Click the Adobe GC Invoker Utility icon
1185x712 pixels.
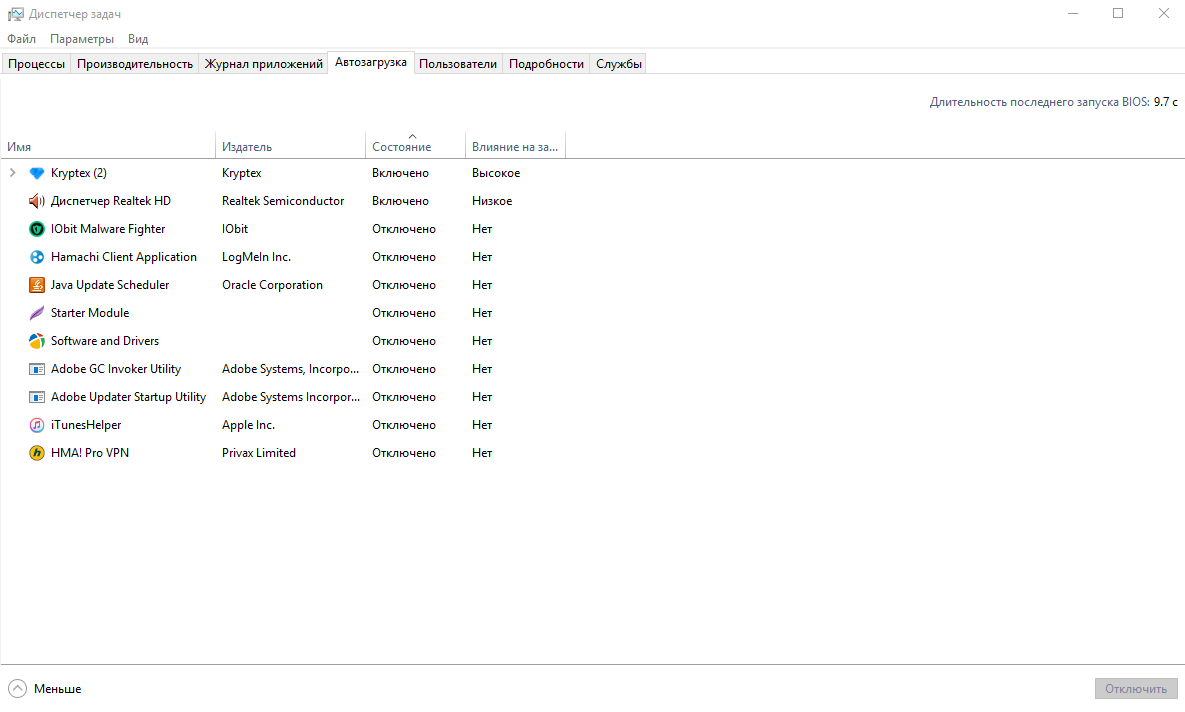(36, 369)
